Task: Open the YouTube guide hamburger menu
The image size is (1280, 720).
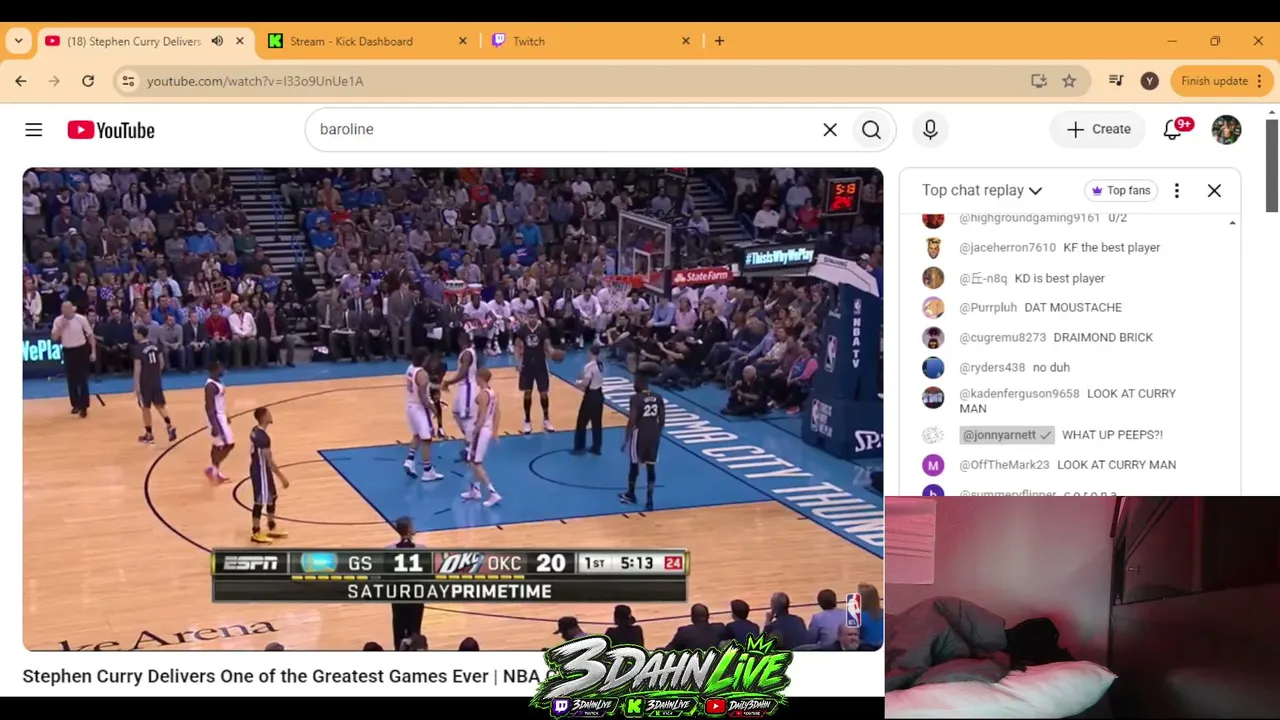Action: (34, 130)
